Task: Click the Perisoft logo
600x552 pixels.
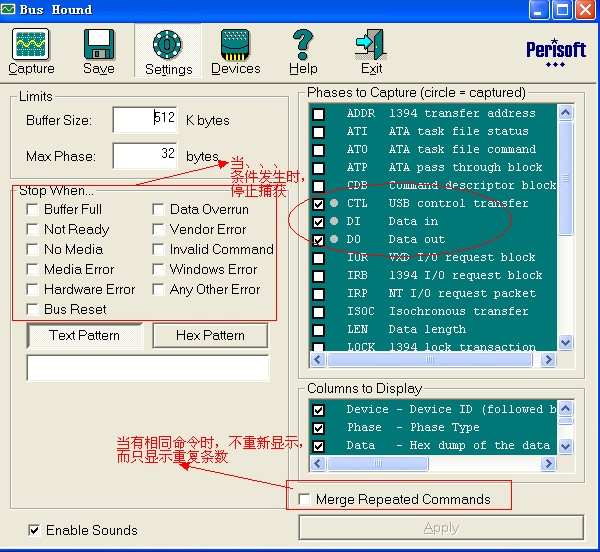Action: [556, 53]
